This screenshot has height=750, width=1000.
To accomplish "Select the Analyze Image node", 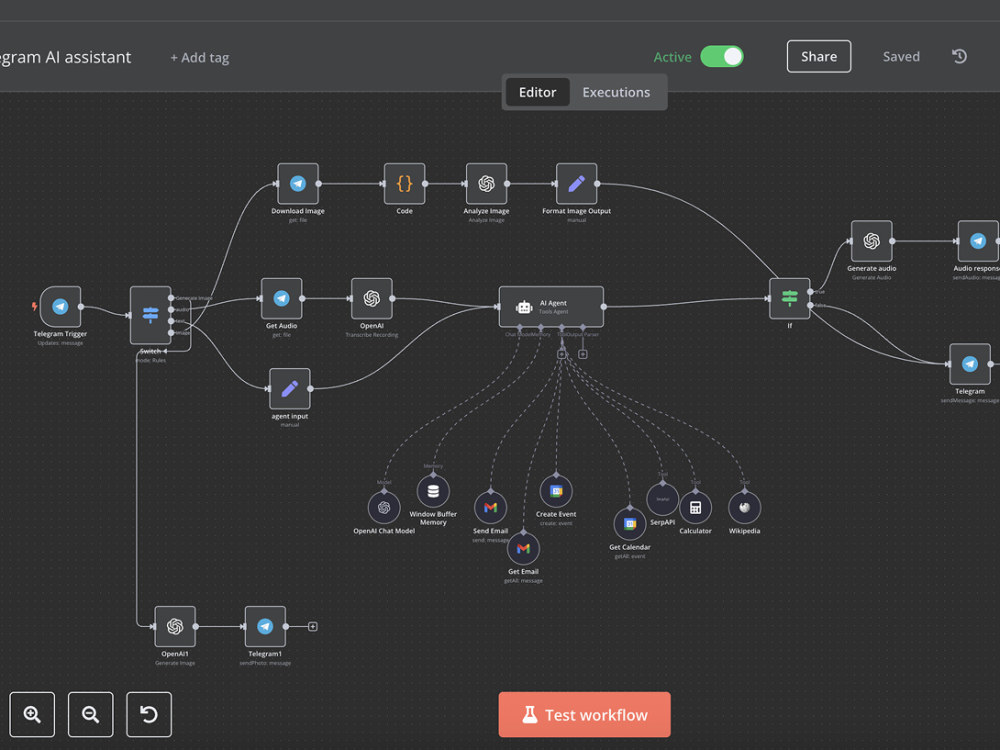I will pyautogui.click(x=487, y=184).
